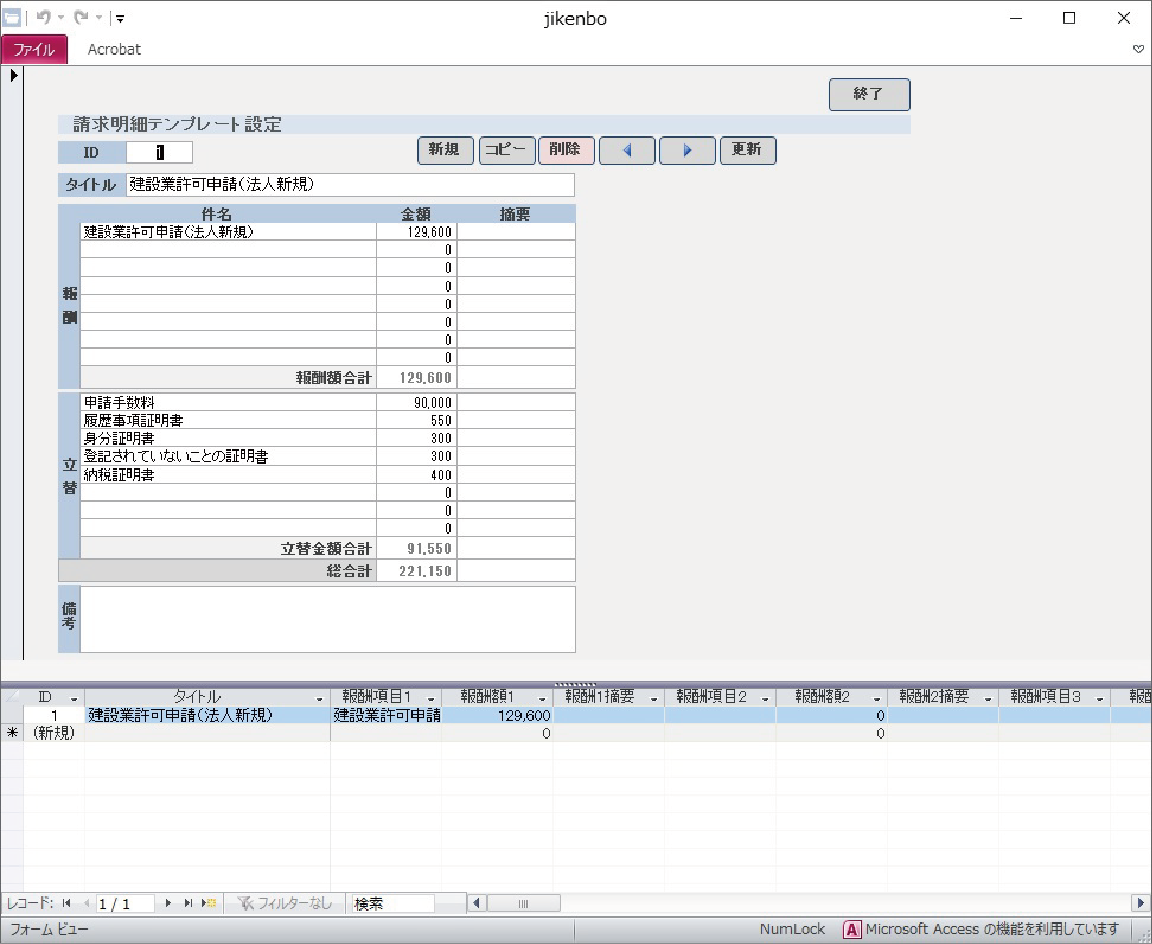Click into the 備考 notes text area
This screenshot has width=1152, height=944.
(x=327, y=619)
